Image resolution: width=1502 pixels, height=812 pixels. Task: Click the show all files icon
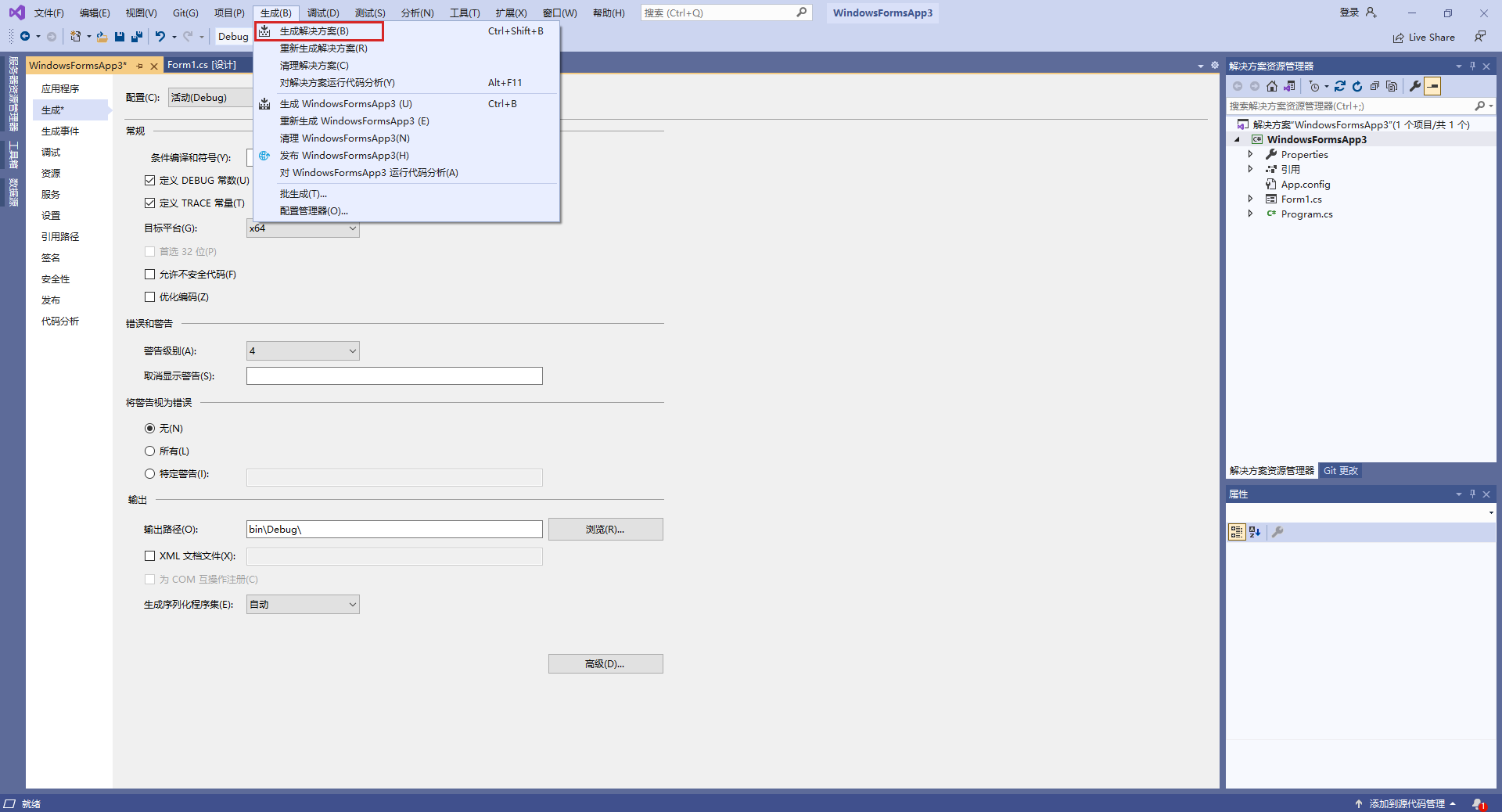pyautogui.click(x=1392, y=86)
